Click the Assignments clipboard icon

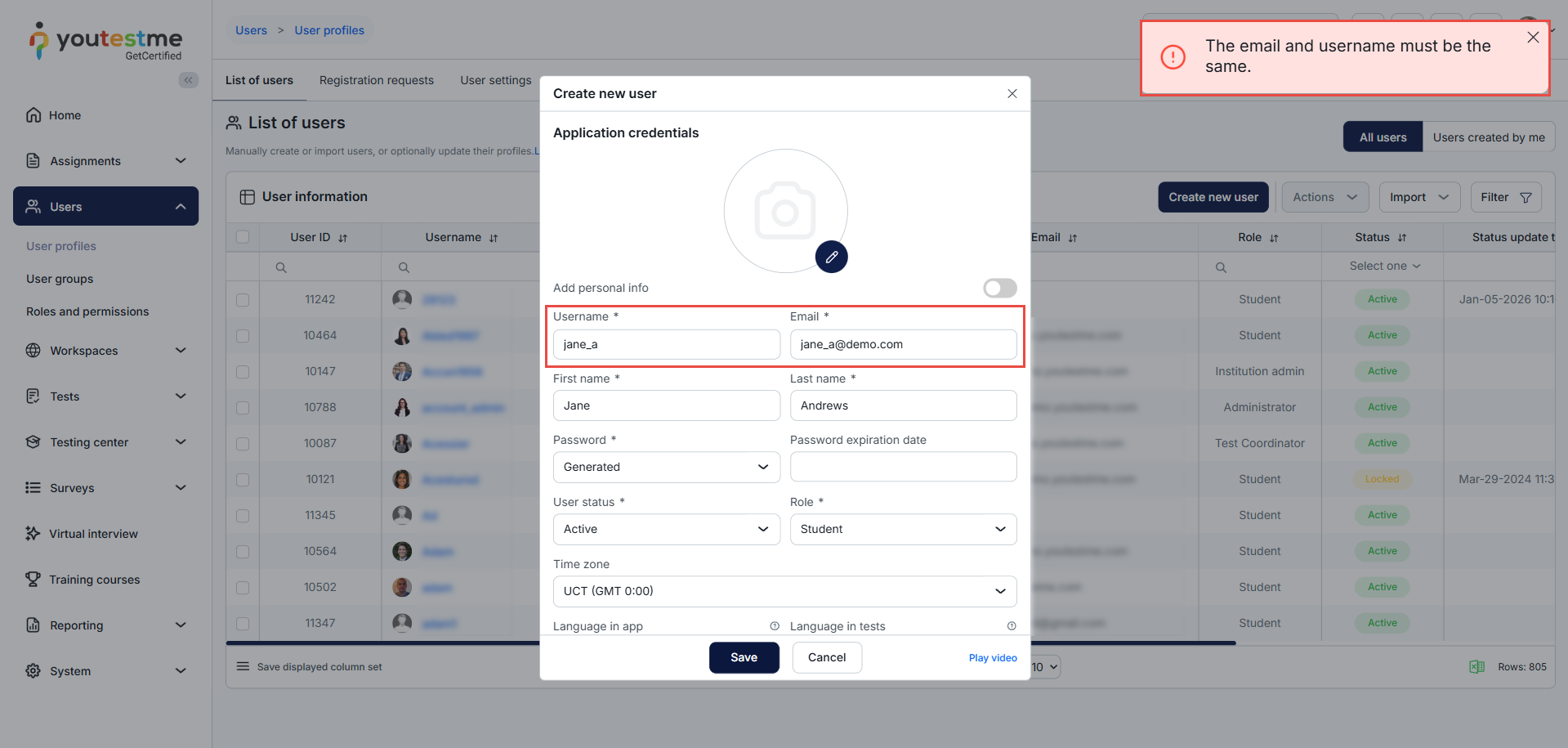34,161
